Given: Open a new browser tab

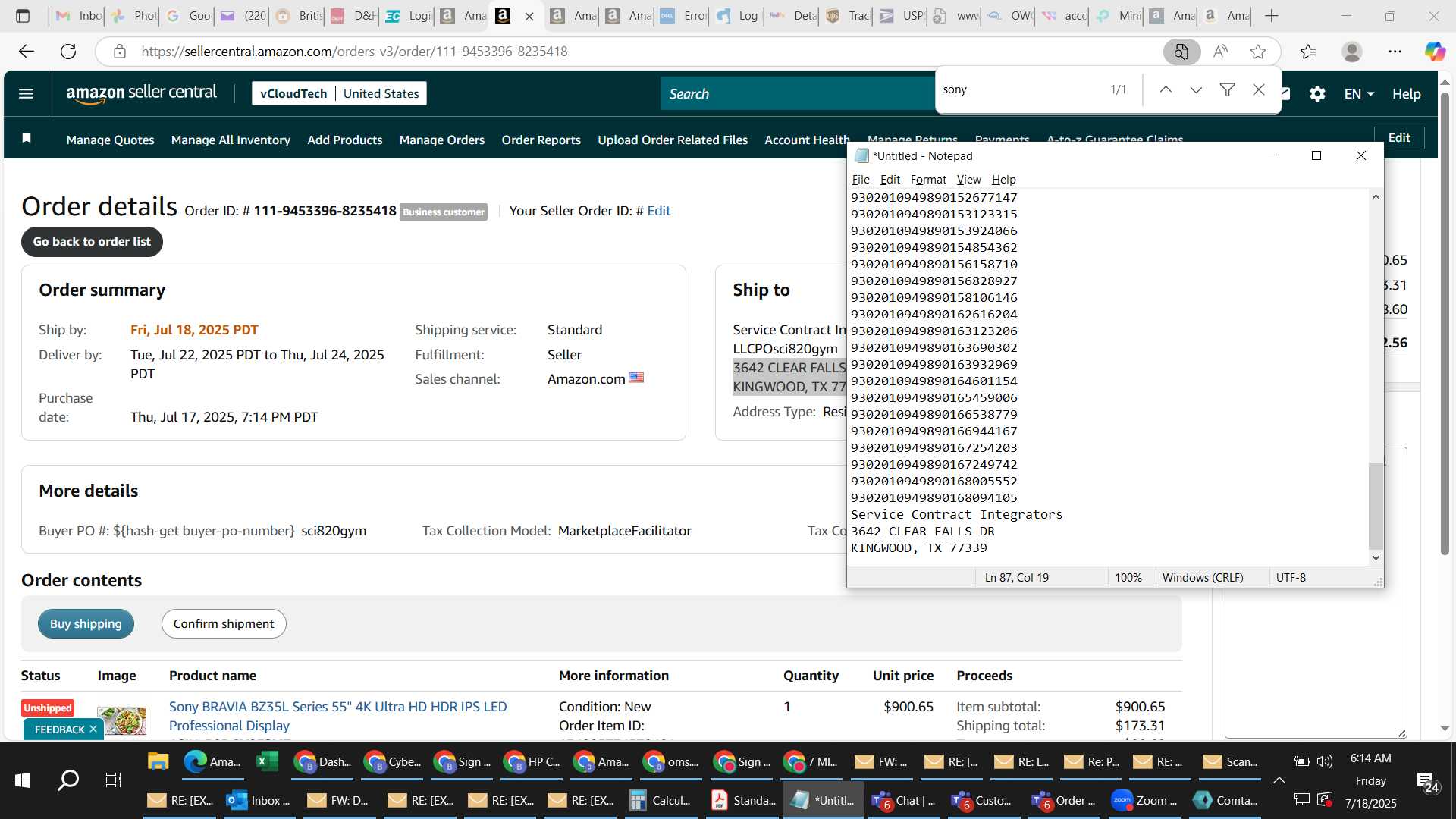Looking at the screenshot, I should click(x=1272, y=16).
